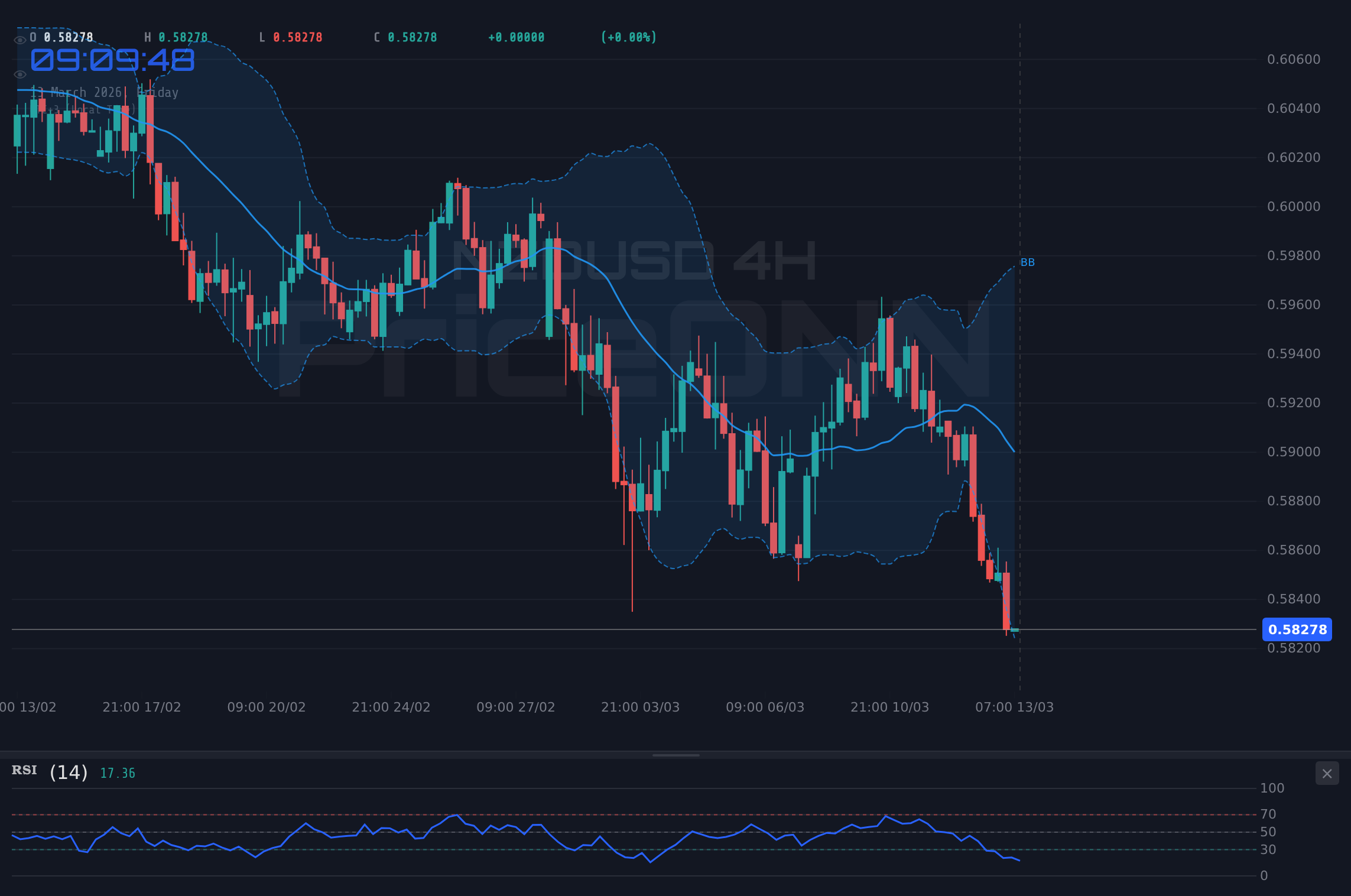Click the high price H 0.58278

tap(176, 37)
